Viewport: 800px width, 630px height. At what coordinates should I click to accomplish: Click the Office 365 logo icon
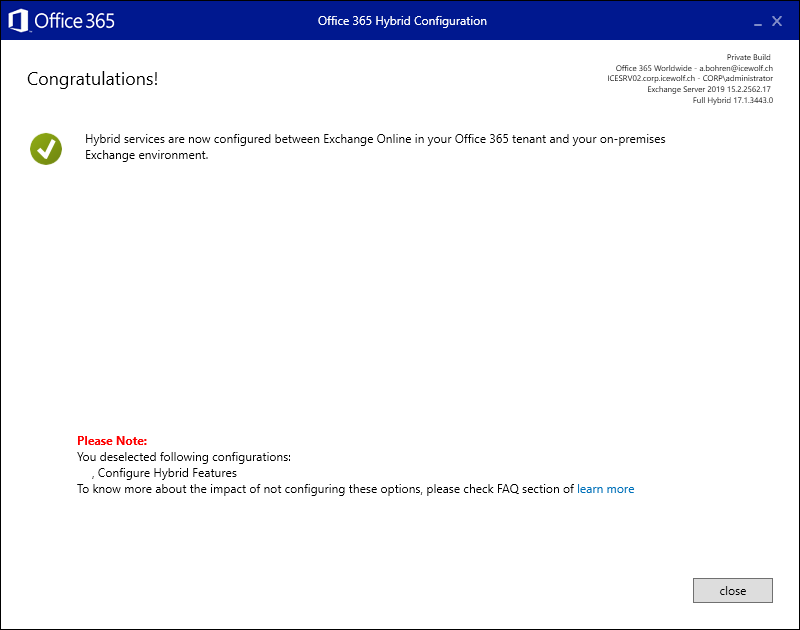(19, 21)
